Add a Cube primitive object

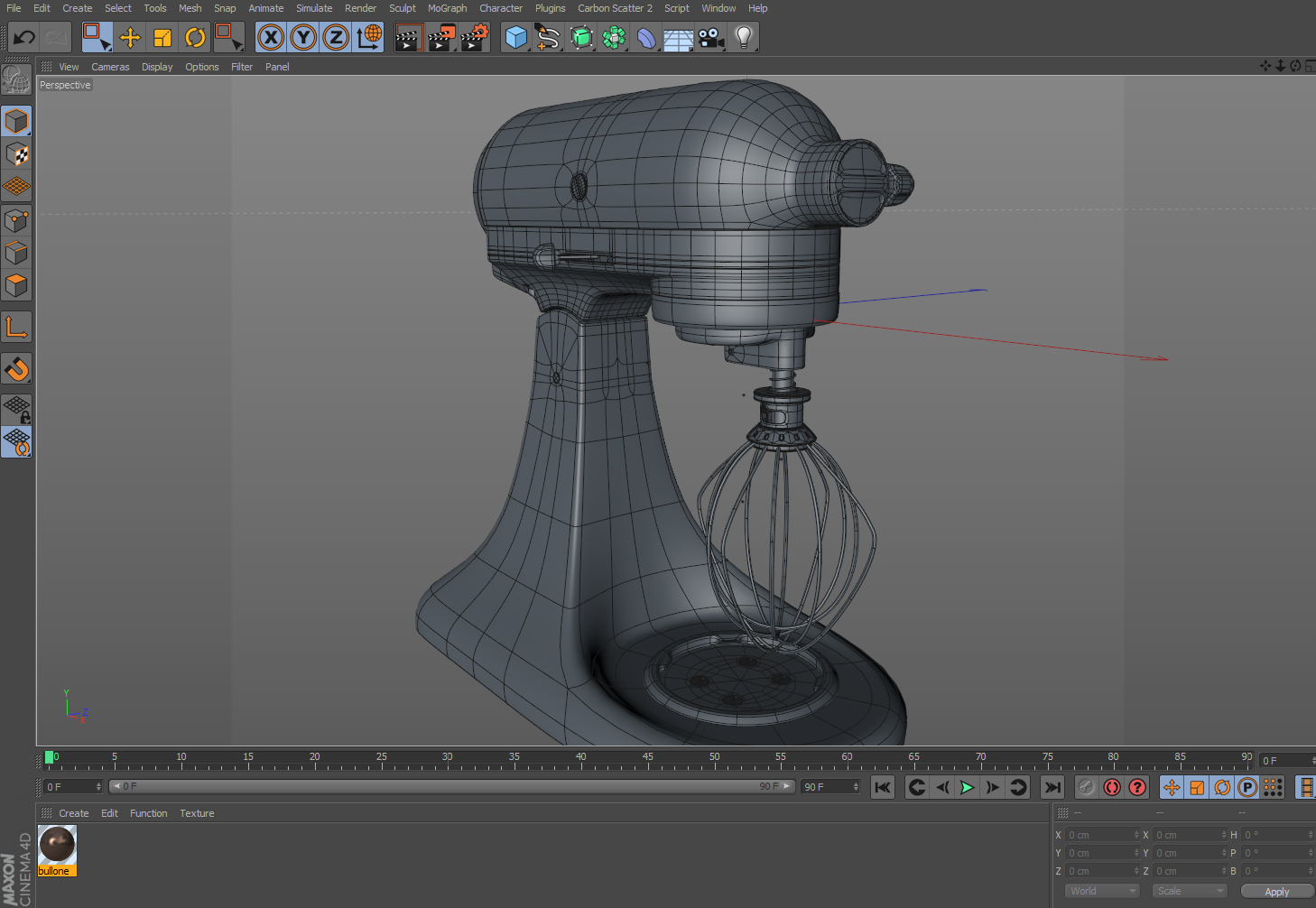[515, 38]
